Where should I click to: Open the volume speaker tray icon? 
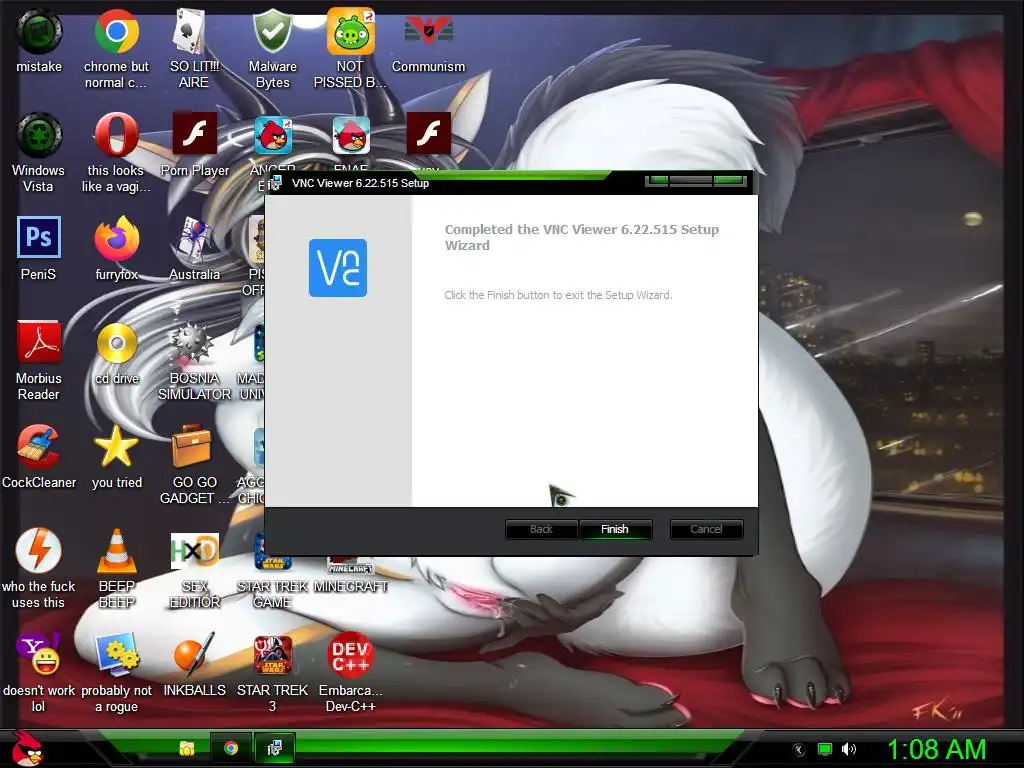[849, 750]
